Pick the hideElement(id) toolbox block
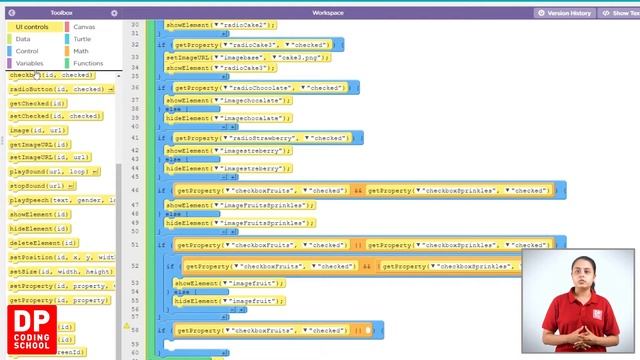 (40, 229)
